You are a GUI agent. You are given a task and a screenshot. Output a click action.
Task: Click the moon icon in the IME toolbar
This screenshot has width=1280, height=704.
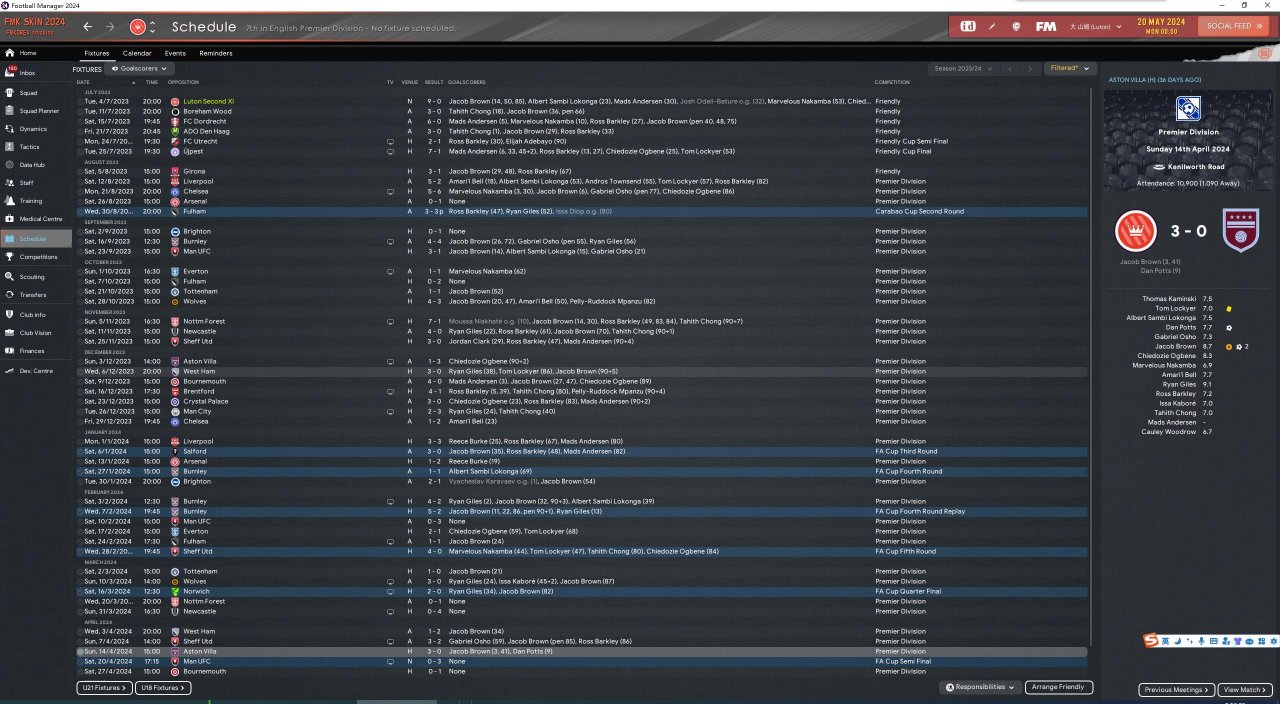(x=1177, y=641)
